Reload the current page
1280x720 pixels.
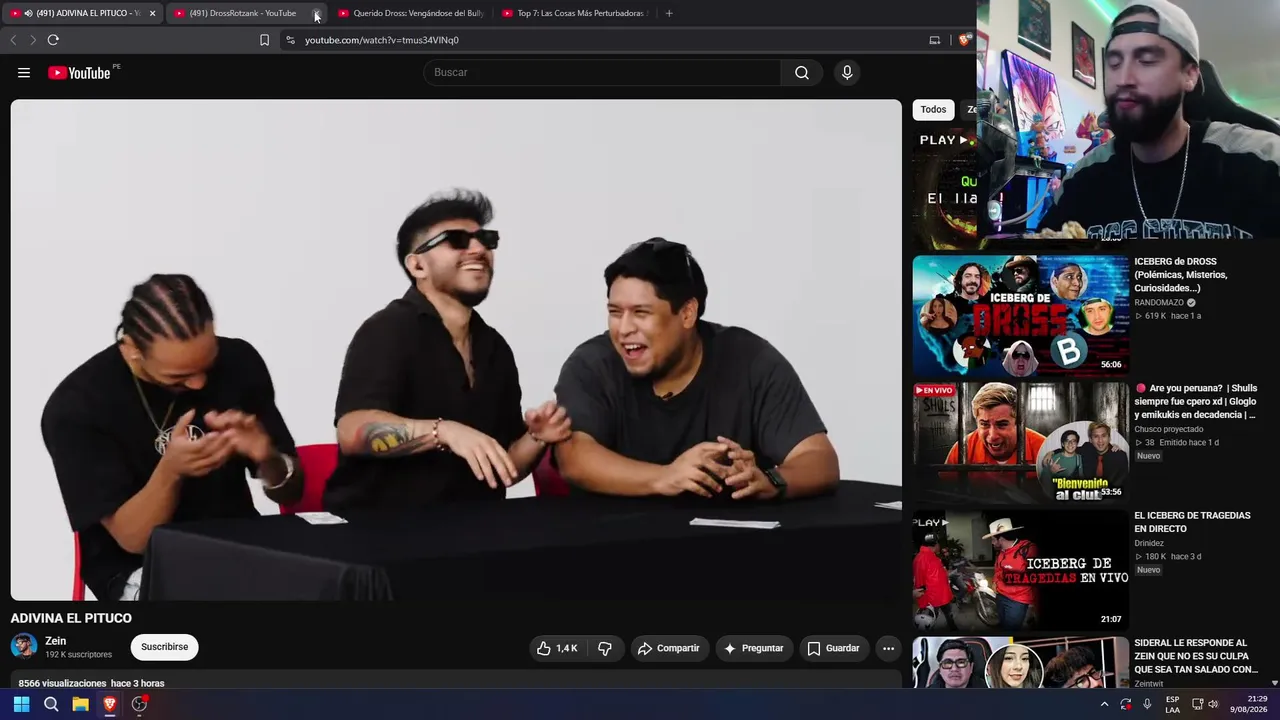point(53,40)
